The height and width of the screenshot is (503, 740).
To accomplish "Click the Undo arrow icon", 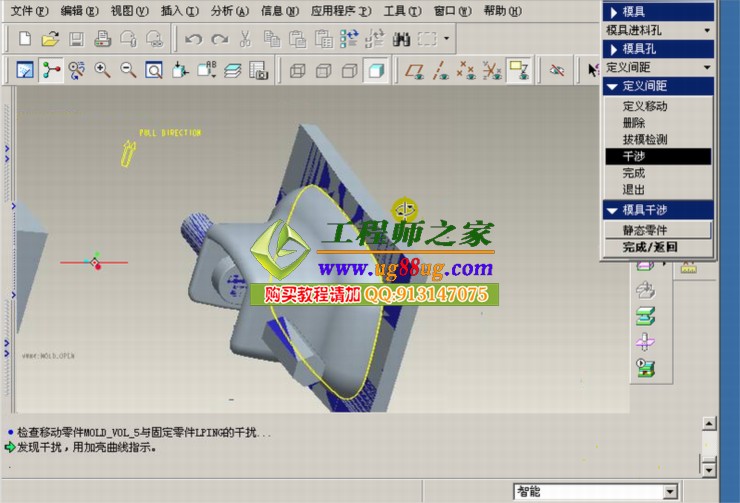I will pos(193,40).
